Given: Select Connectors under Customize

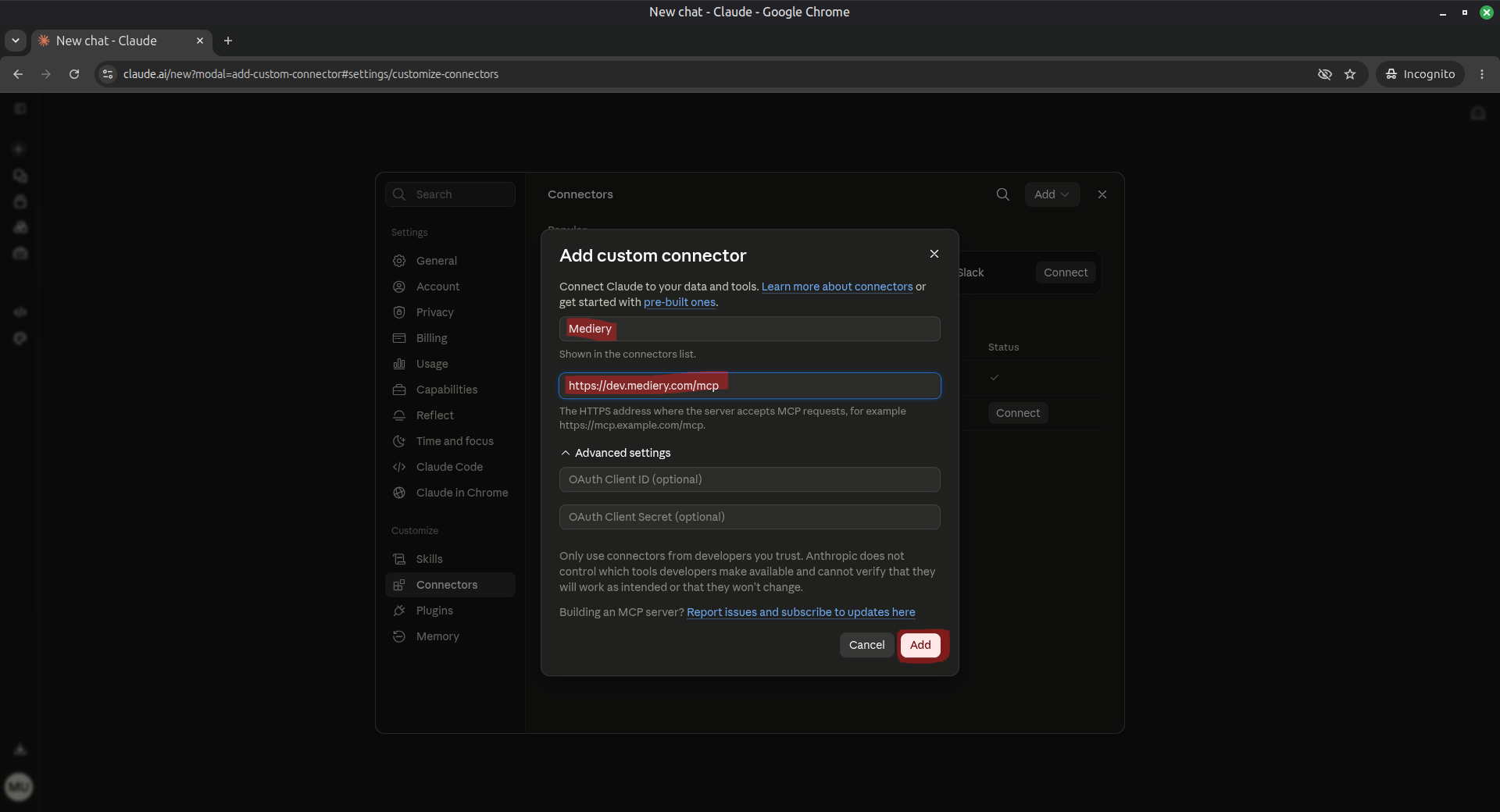Looking at the screenshot, I should point(450,585).
